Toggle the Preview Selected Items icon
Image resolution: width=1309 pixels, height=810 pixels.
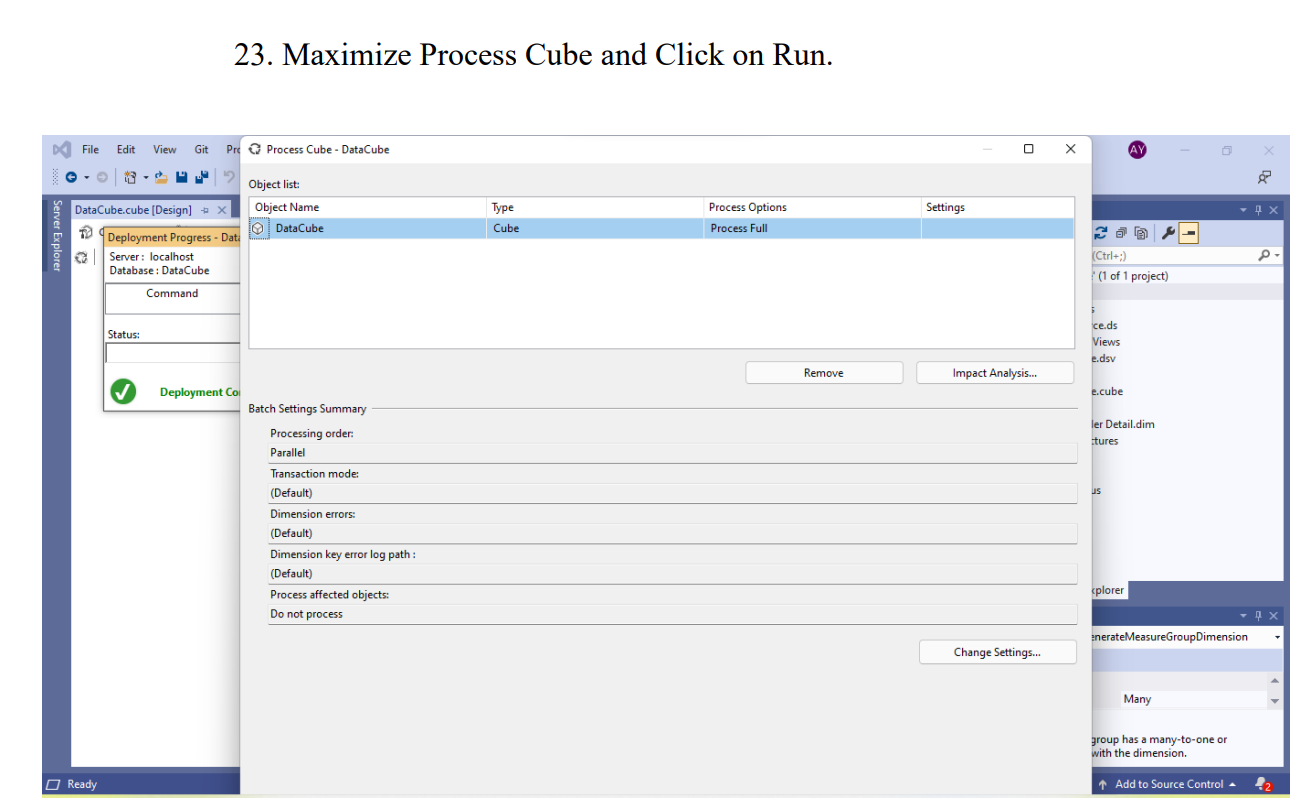[x=1189, y=233]
